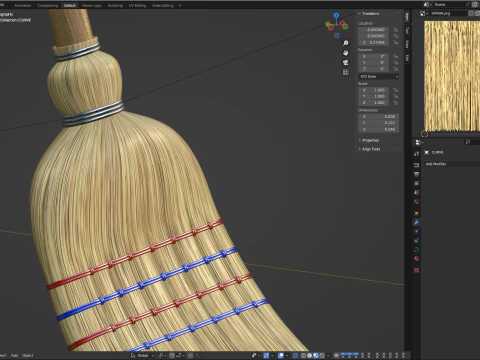Open the Object menu in viewport header
This screenshot has height=360, width=480.
27,355
